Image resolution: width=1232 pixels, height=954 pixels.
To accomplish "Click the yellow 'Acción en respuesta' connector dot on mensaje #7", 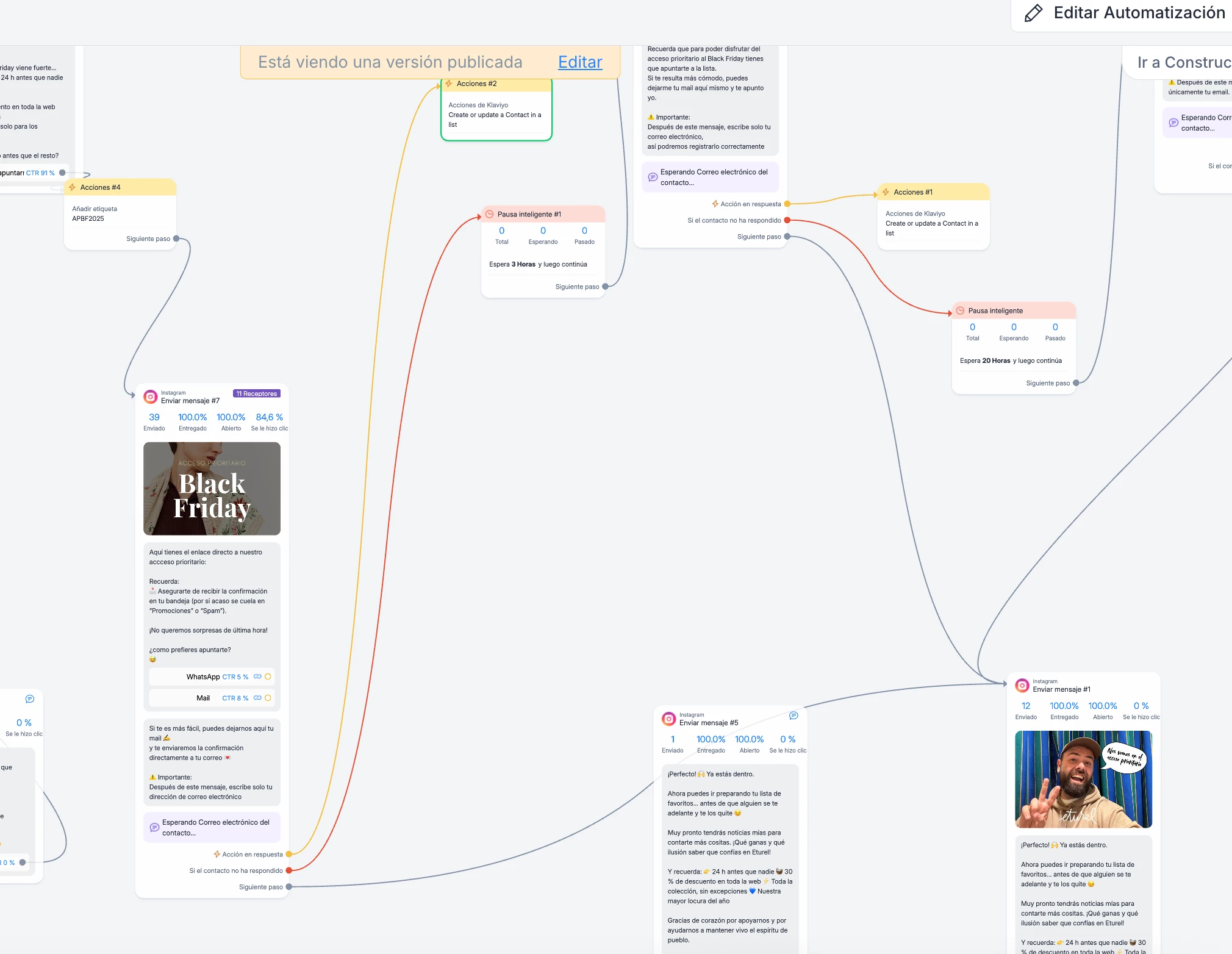I will tap(289, 854).
